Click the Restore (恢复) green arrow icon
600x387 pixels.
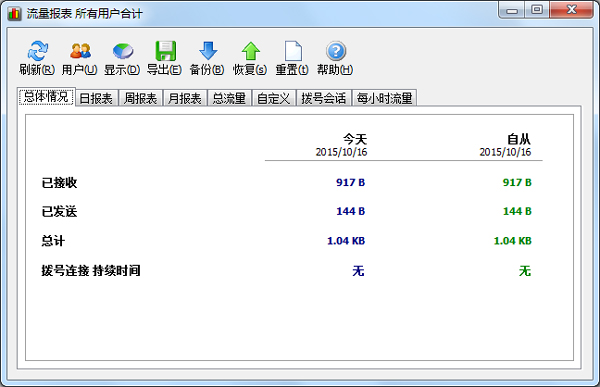click(x=251, y=51)
